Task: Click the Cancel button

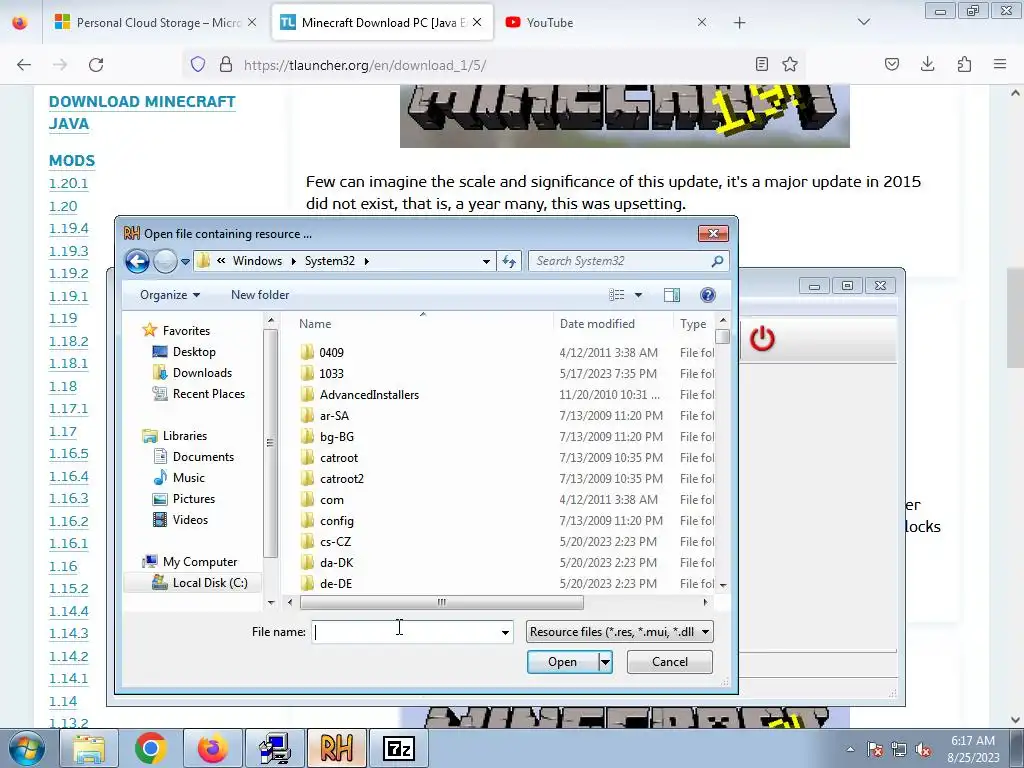Action: 669,662
